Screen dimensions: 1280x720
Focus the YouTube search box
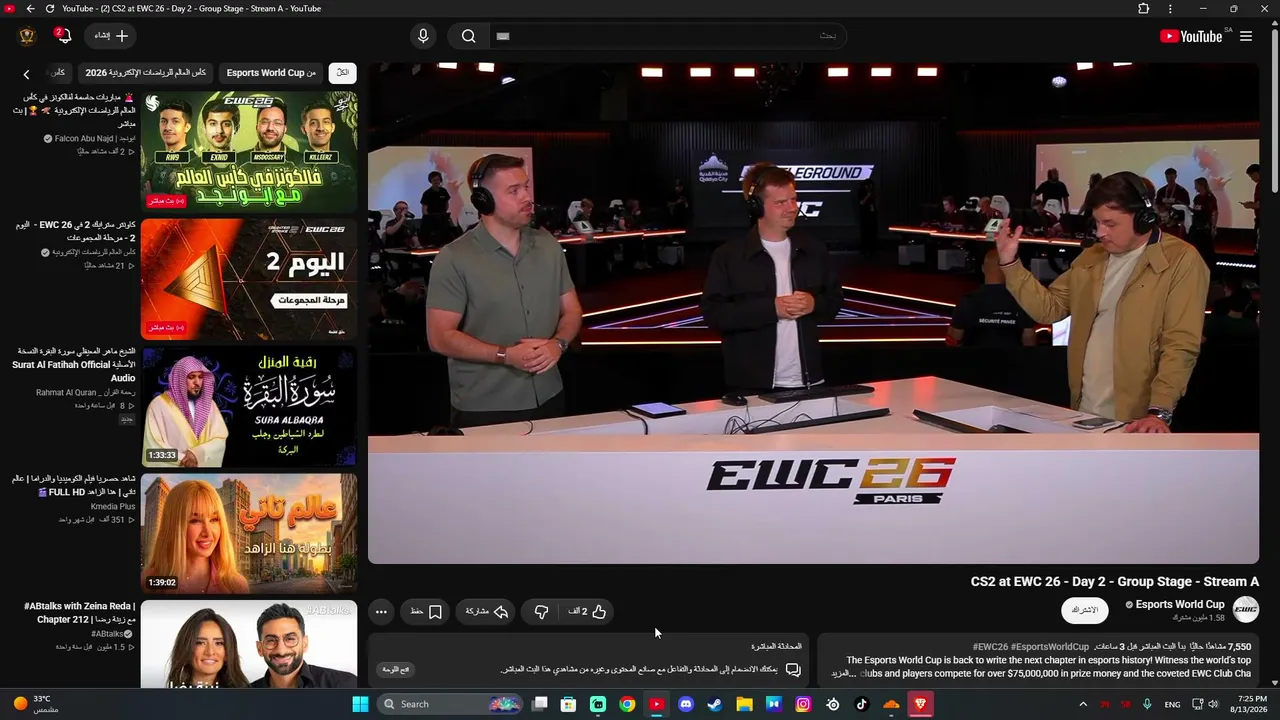[x=668, y=36]
